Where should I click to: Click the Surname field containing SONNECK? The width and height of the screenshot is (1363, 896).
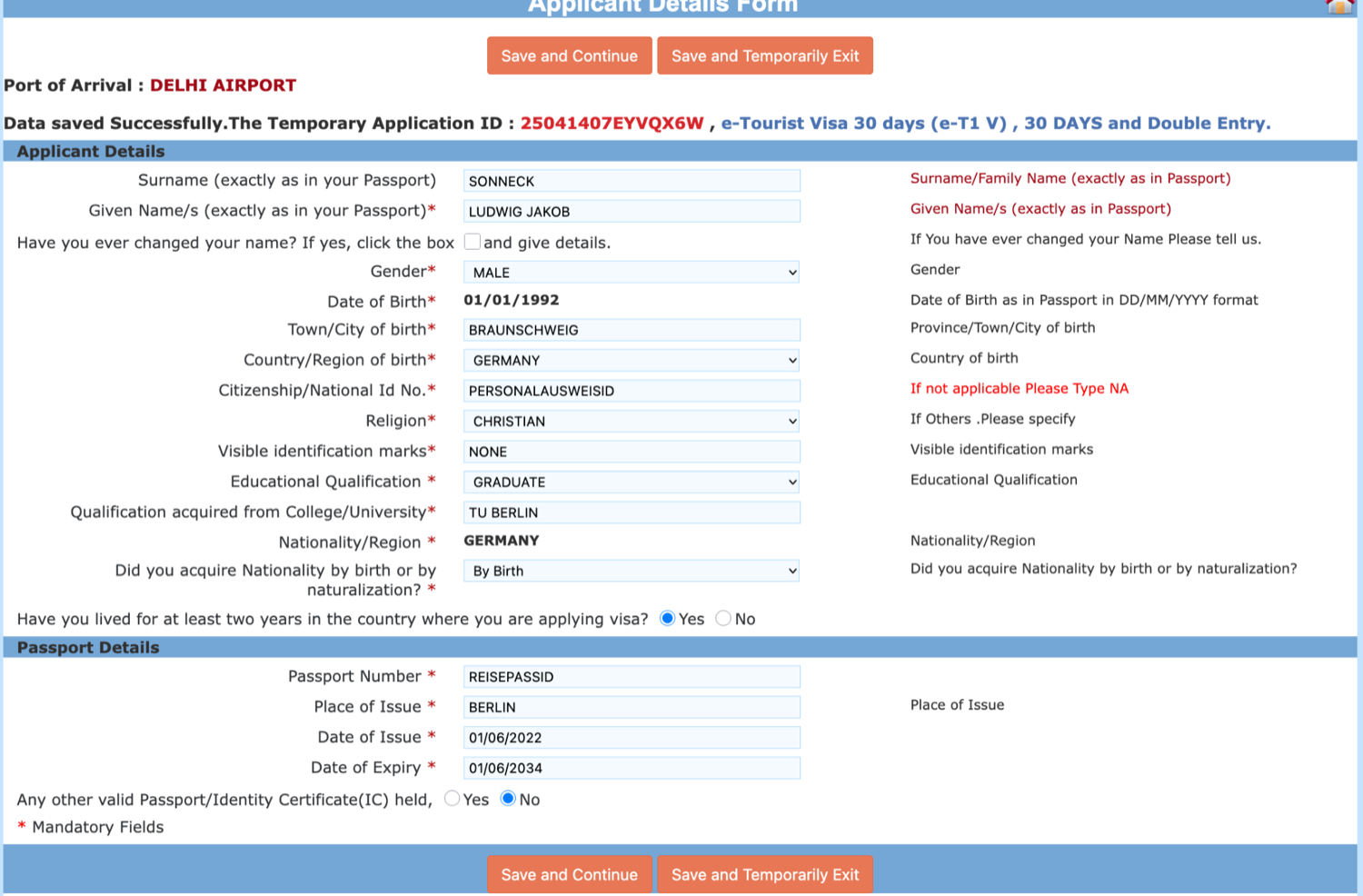(x=632, y=181)
